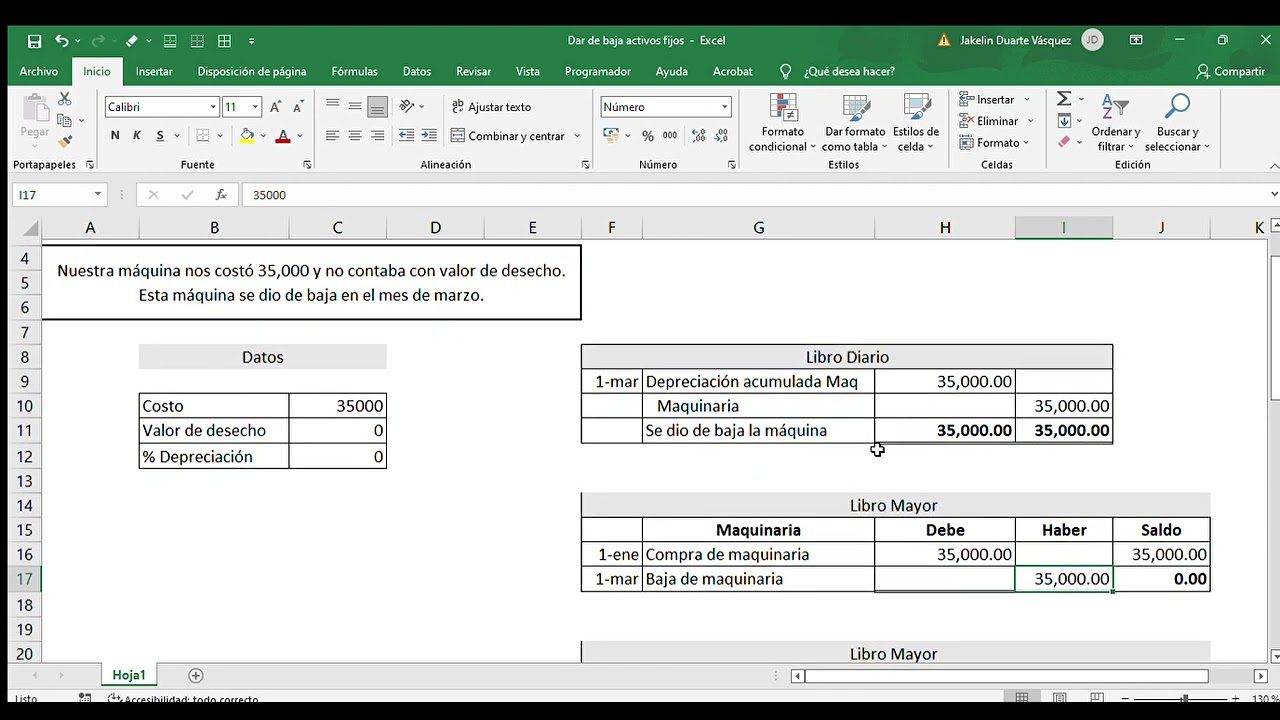This screenshot has width=1280, height=720.
Task: Select the AutoSum sigma icon
Action: (x=1064, y=99)
